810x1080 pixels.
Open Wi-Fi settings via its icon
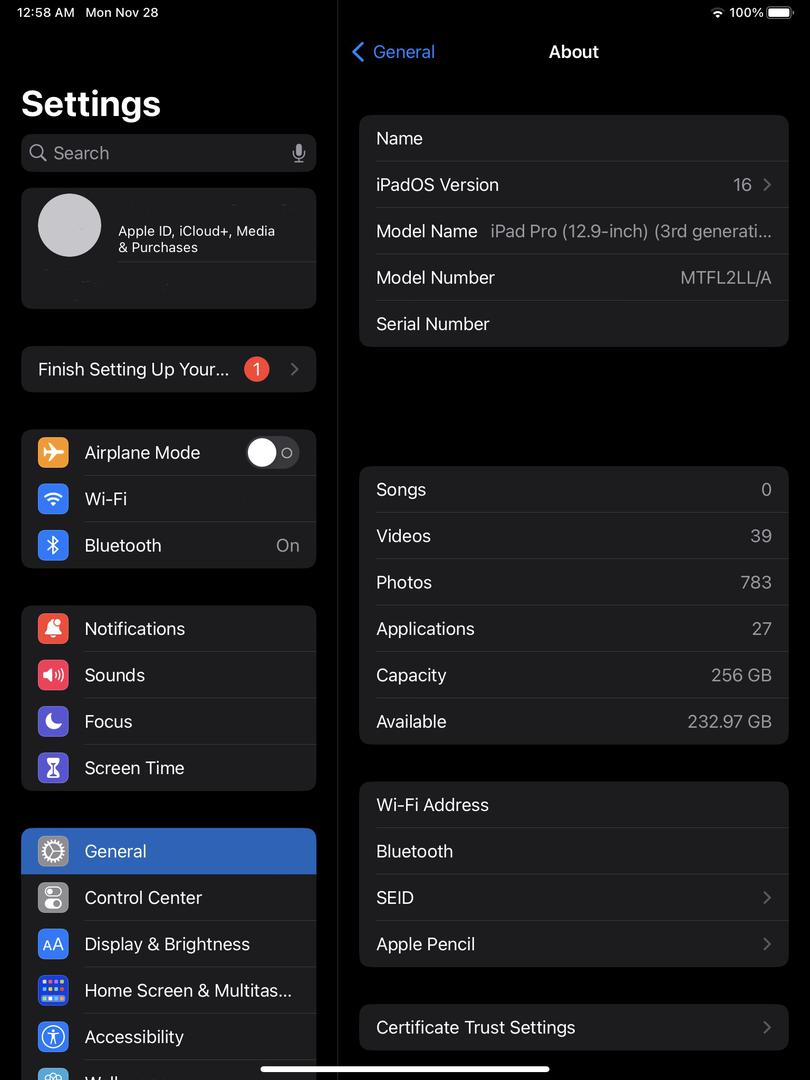(53, 499)
